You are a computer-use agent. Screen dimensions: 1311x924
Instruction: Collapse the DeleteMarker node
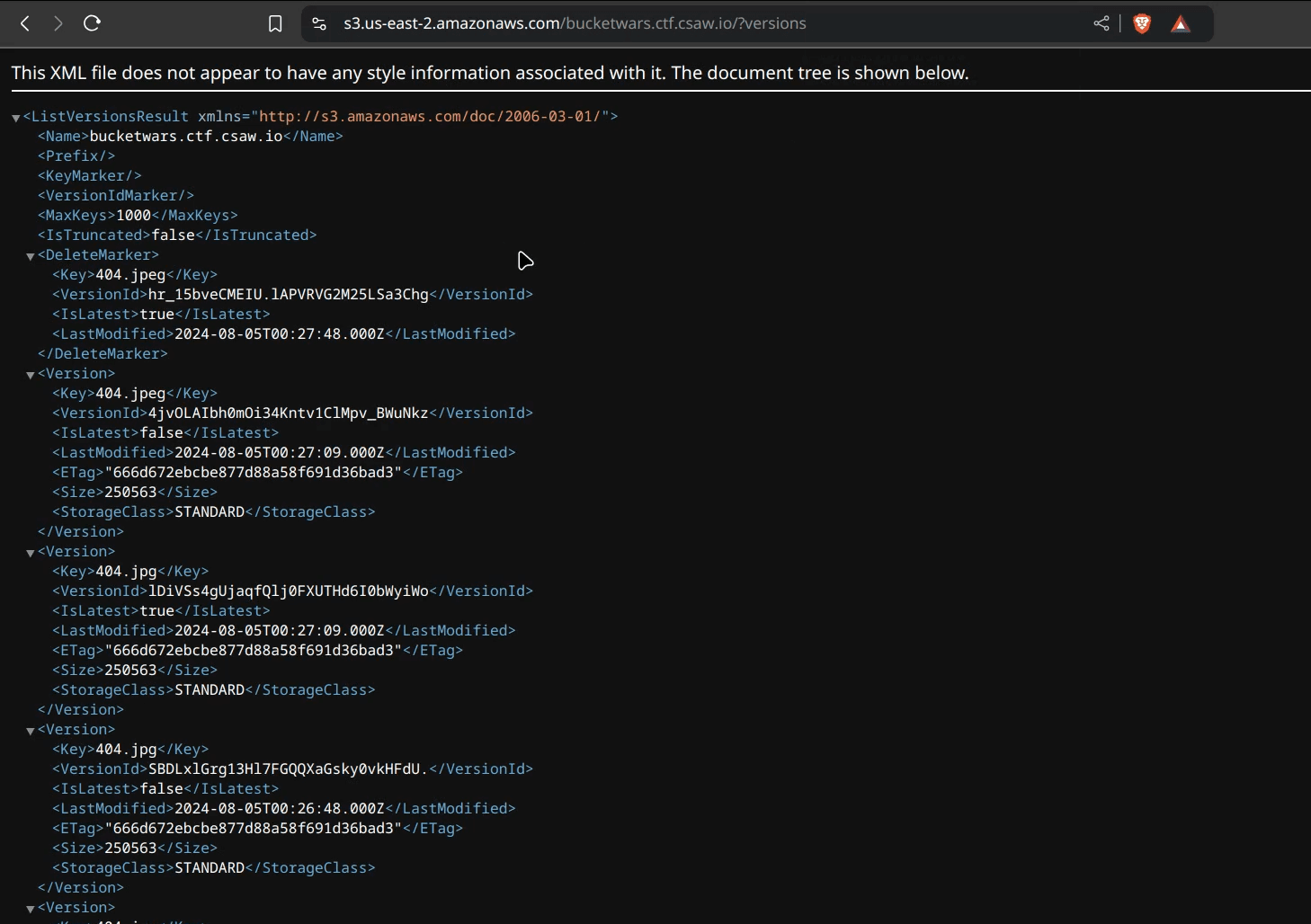tap(30, 256)
